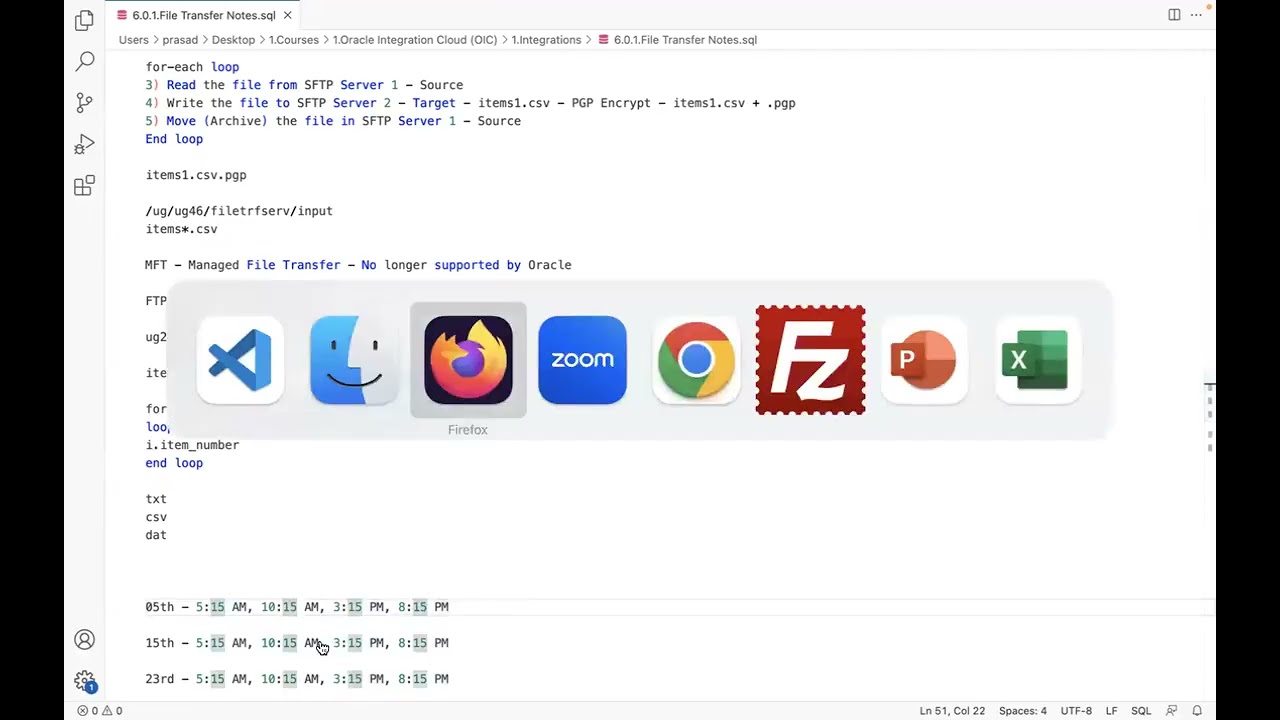Click Ln 51, Col 22 in status bar
The image size is (1280, 720).
tap(952, 711)
